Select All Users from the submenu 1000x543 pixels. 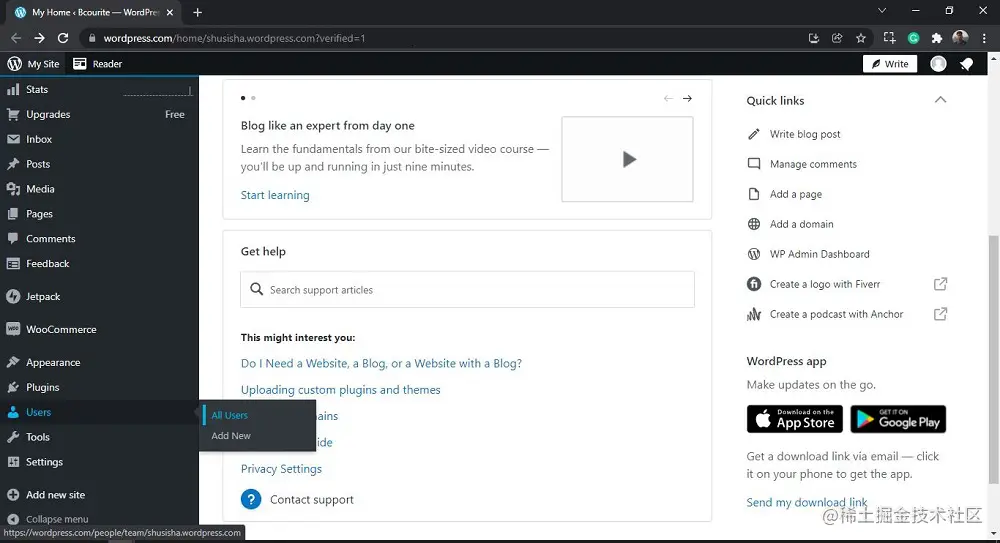point(230,415)
